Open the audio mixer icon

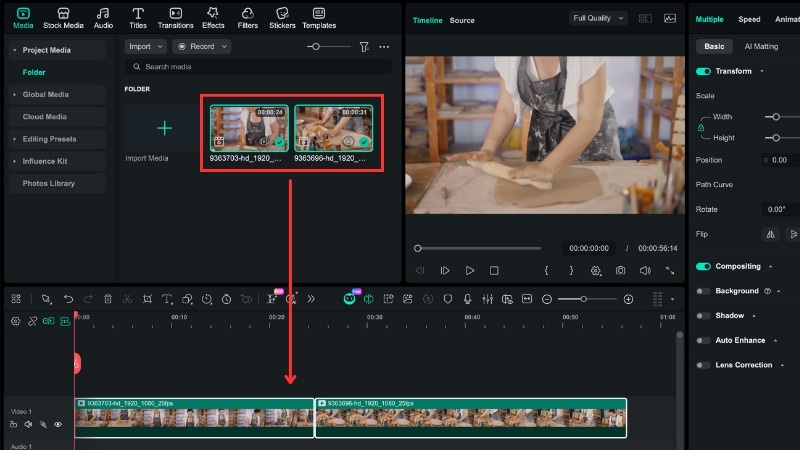point(487,299)
